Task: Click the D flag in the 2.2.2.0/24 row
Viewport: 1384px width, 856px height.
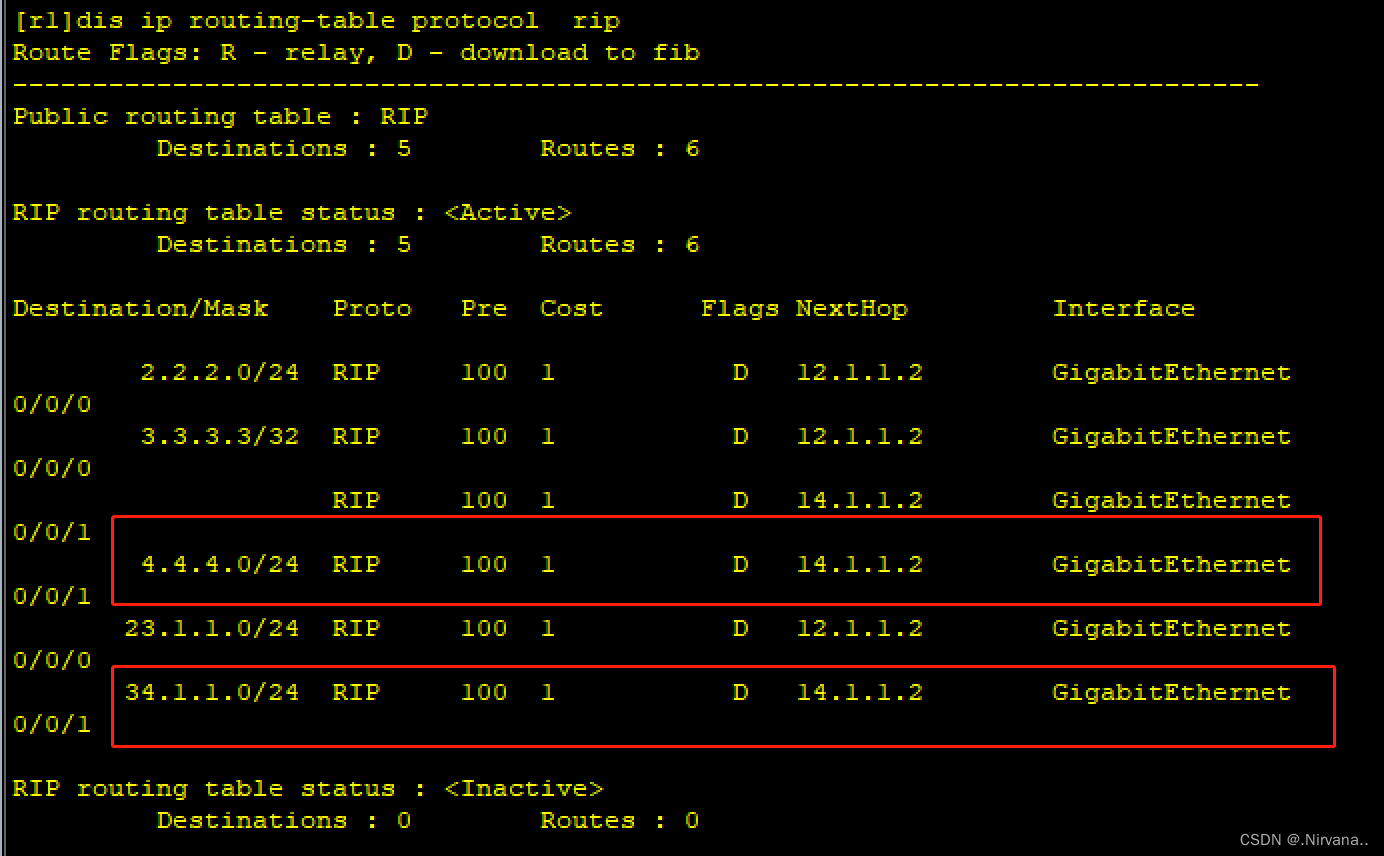Action: pyautogui.click(x=740, y=373)
